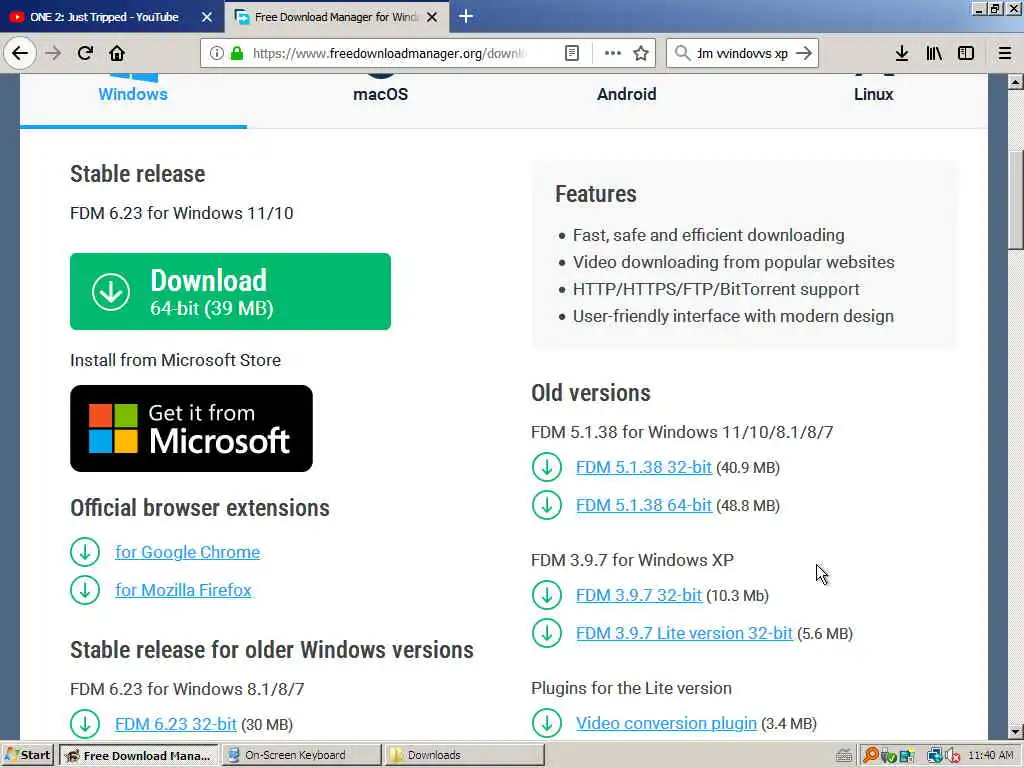Image resolution: width=1024 pixels, height=768 pixels.
Task: Bookmark this page with the star
Action: point(641,53)
